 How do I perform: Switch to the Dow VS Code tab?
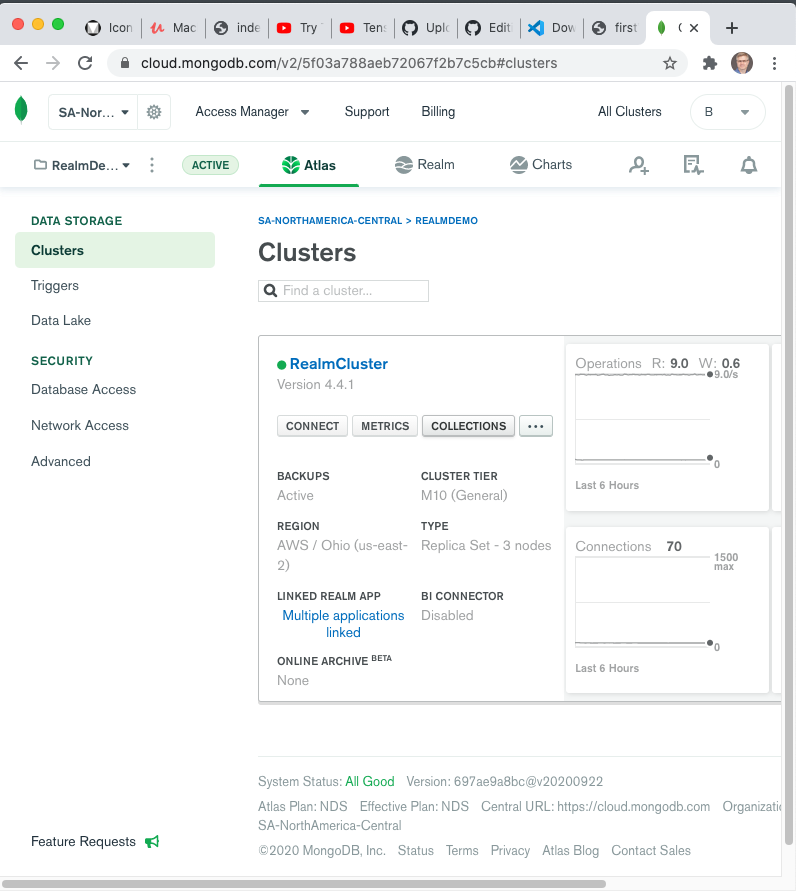[551, 28]
